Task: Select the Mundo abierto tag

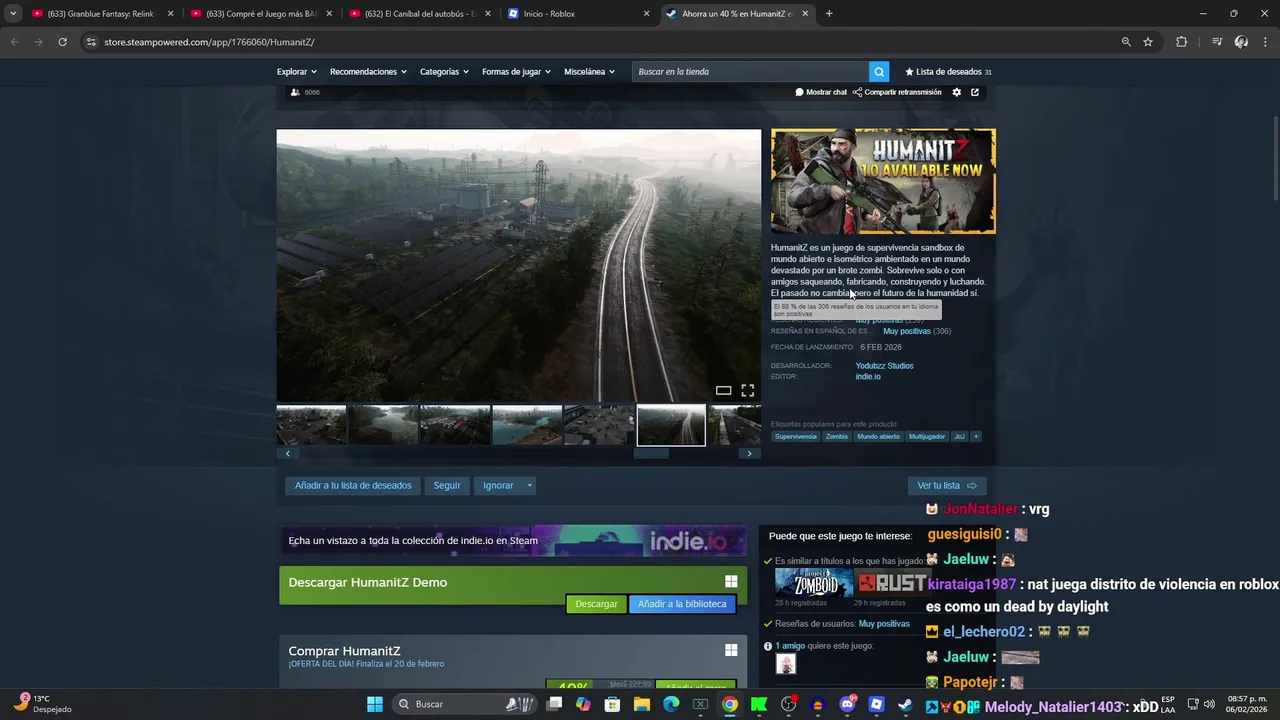Action: point(878,436)
